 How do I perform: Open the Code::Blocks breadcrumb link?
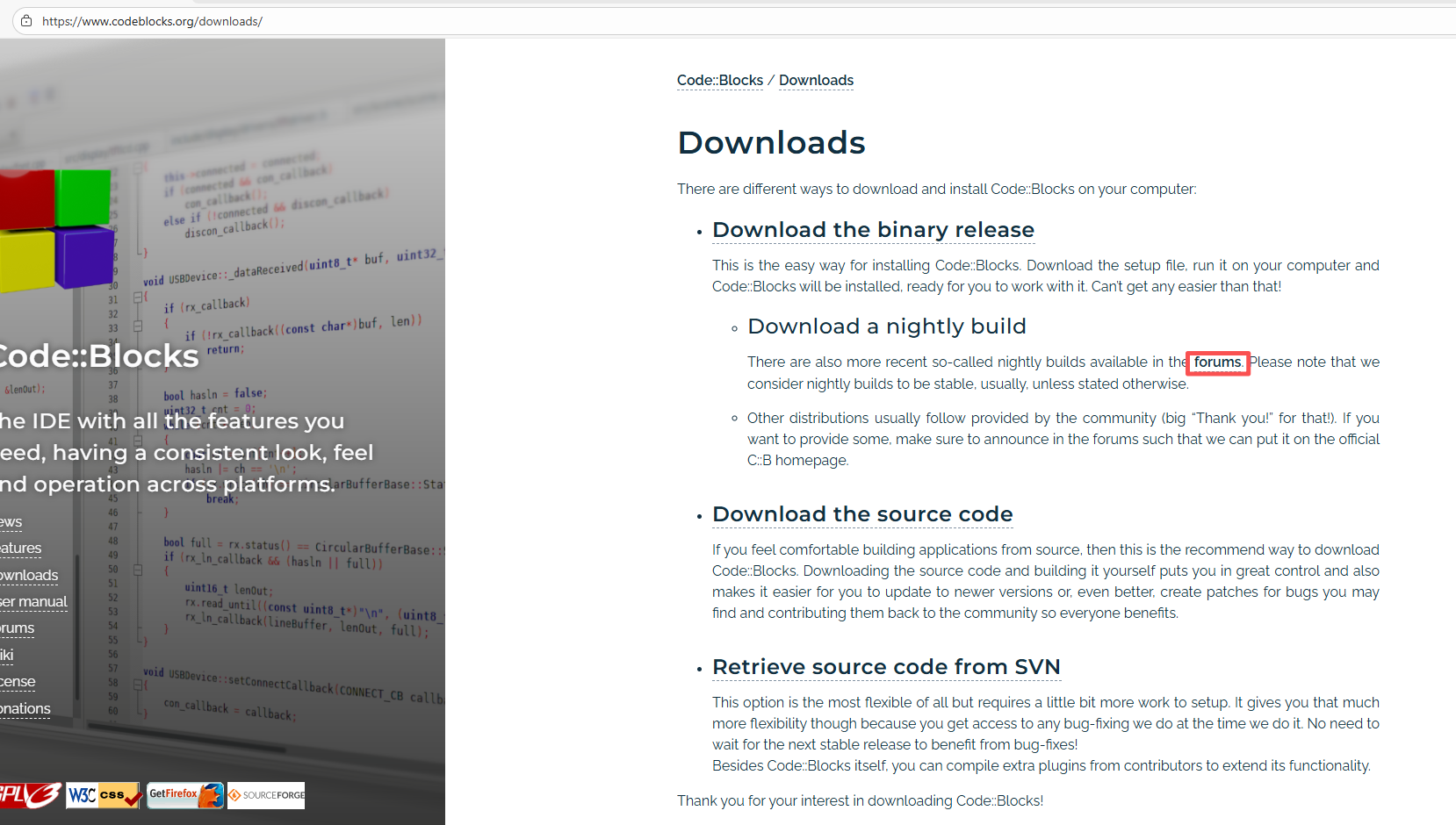tap(720, 81)
